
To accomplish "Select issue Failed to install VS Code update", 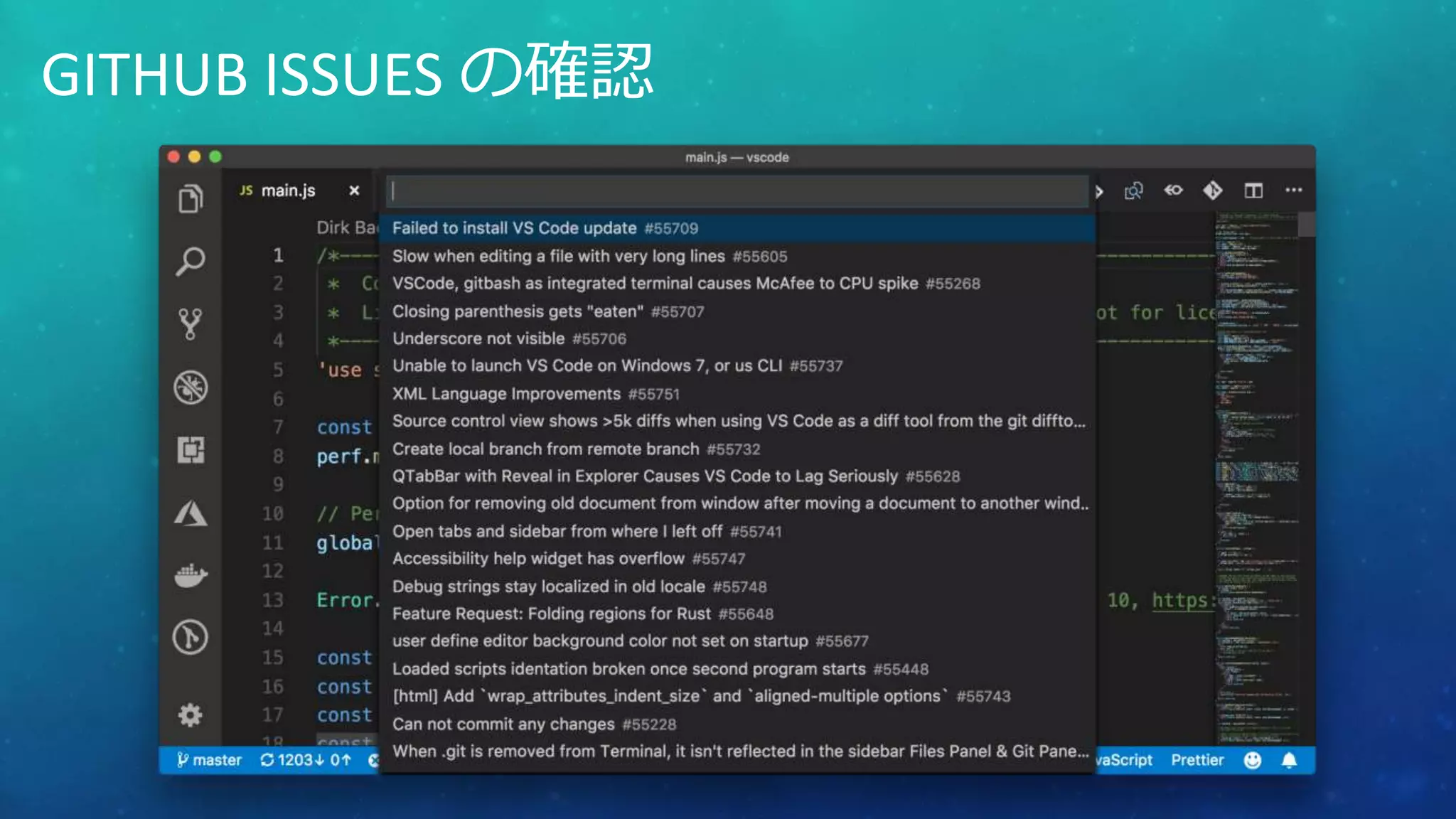I will point(737,228).
